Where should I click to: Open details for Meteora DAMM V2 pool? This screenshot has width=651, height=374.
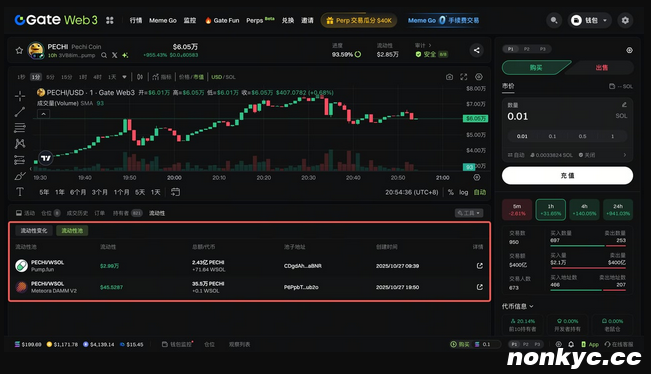(x=480, y=287)
